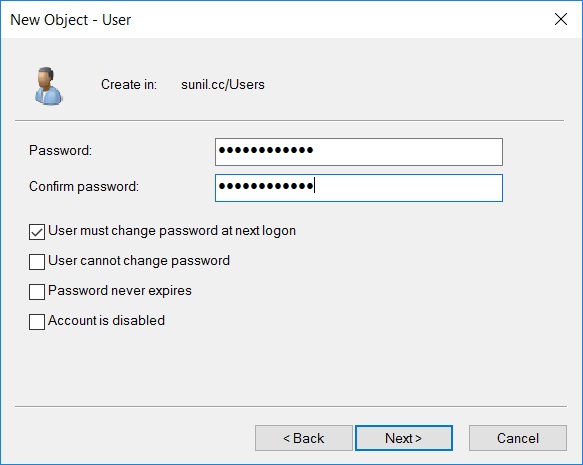Click the sunil.cc/Users path text
This screenshot has height=465, width=583.
click(223, 84)
